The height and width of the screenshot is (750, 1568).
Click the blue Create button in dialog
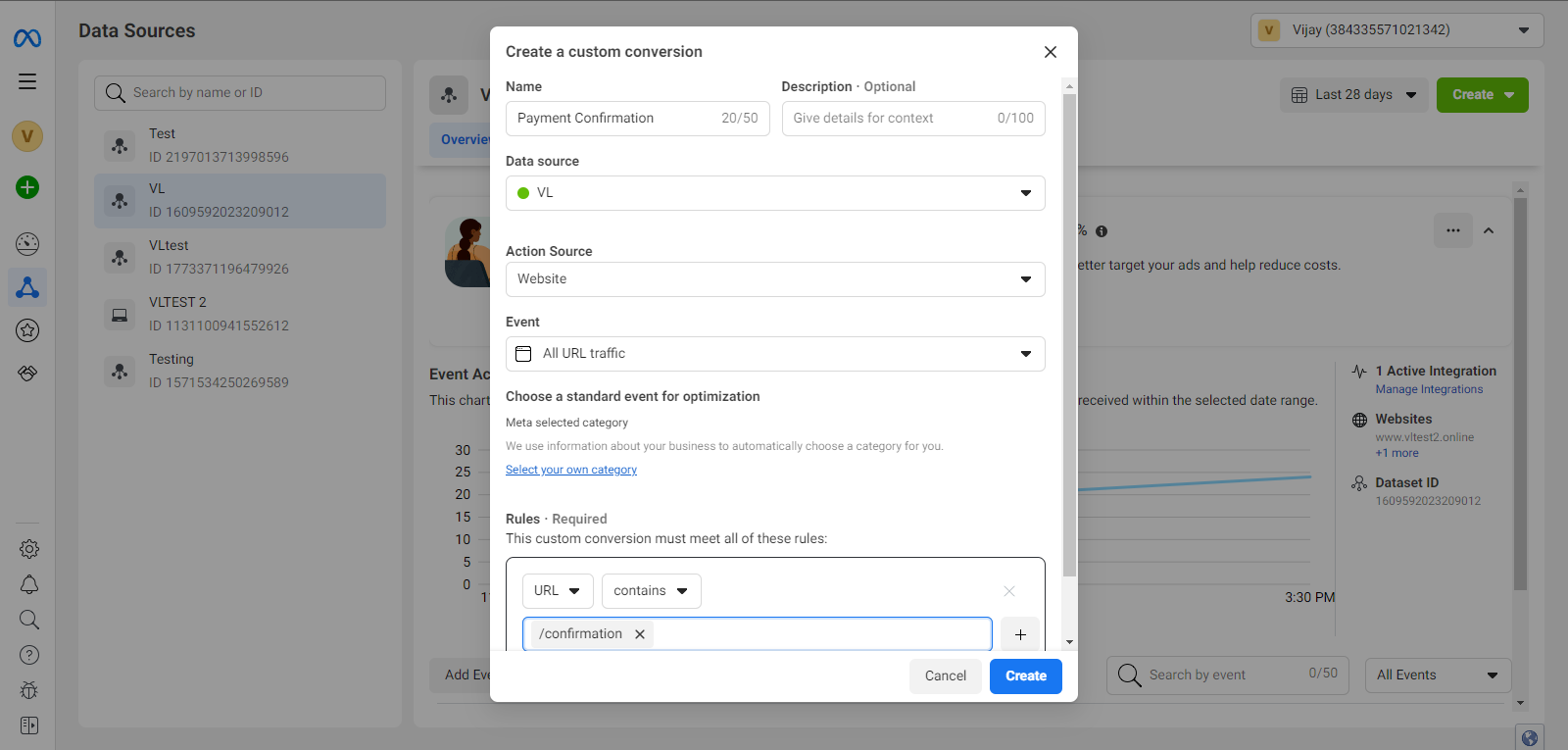(x=1025, y=675)
